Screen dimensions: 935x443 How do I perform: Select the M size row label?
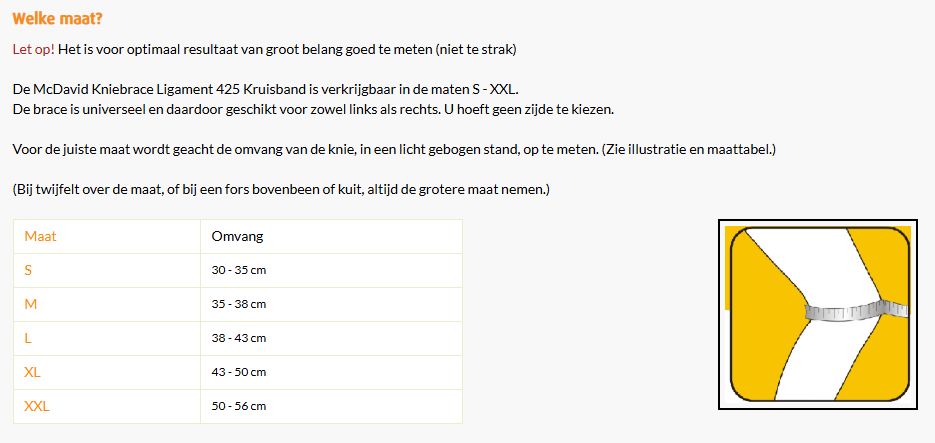pos(30,304)
